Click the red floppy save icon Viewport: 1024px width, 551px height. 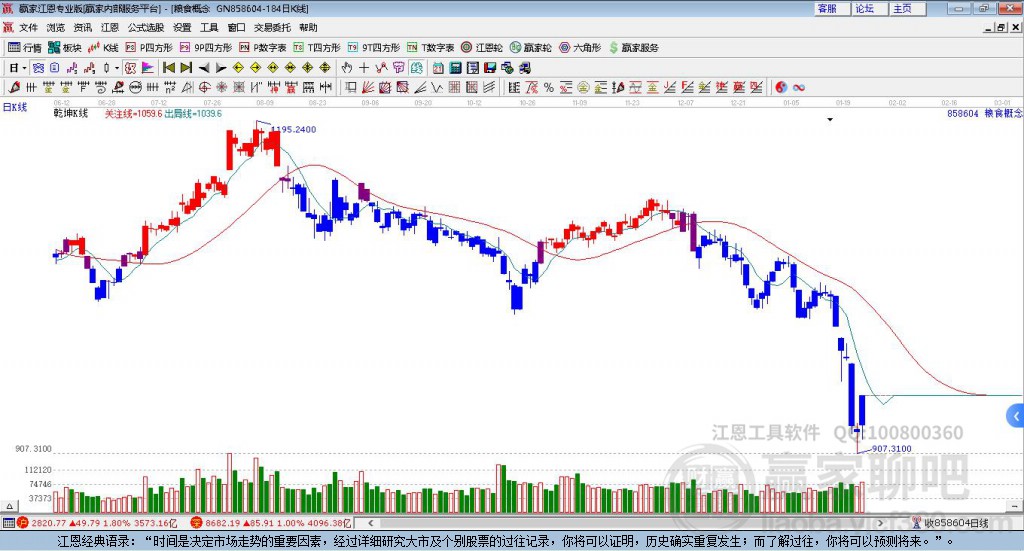(x=490, y=68)
